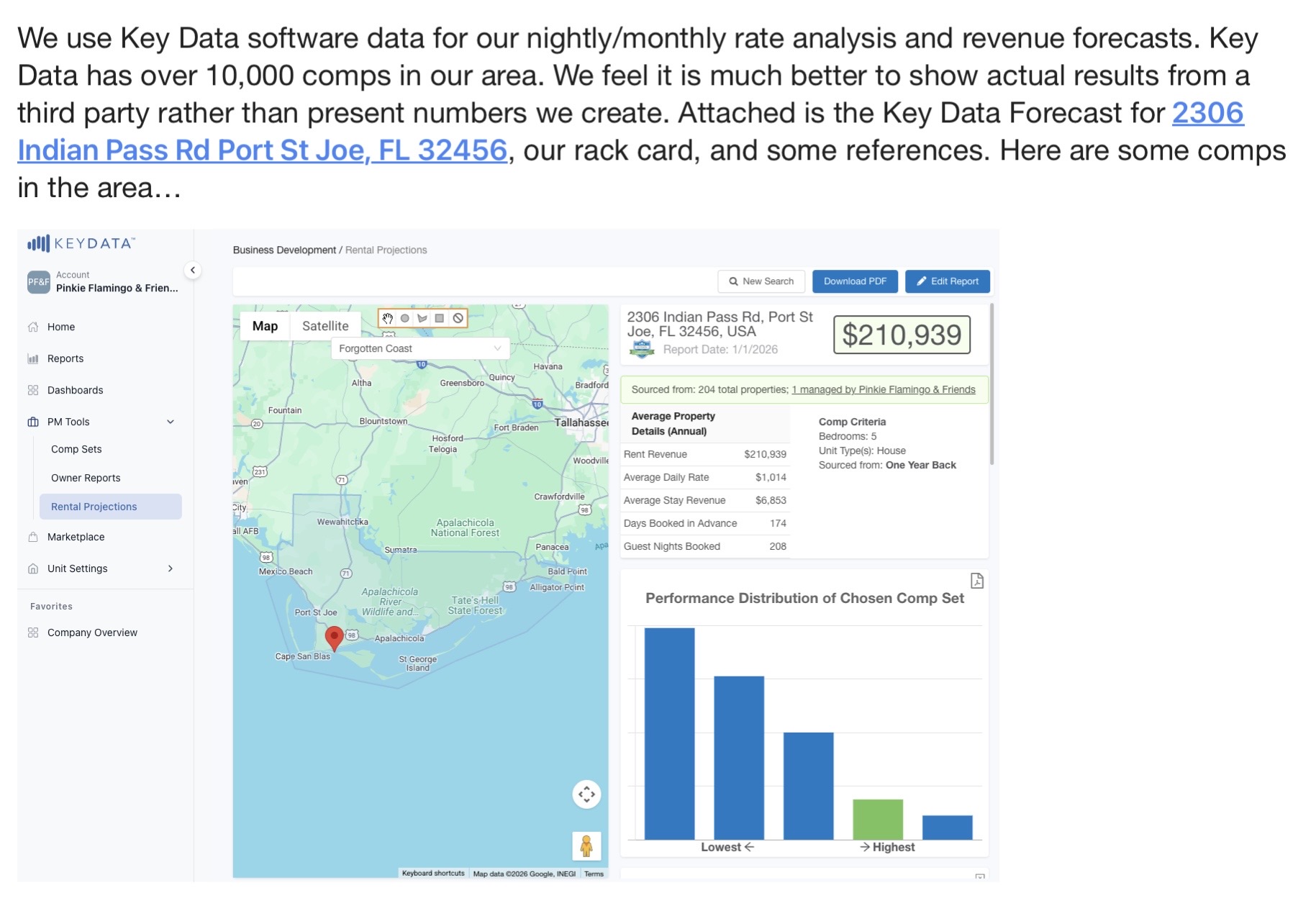Click the clear drawing (no-entry) icon

(x=458, y=318)
